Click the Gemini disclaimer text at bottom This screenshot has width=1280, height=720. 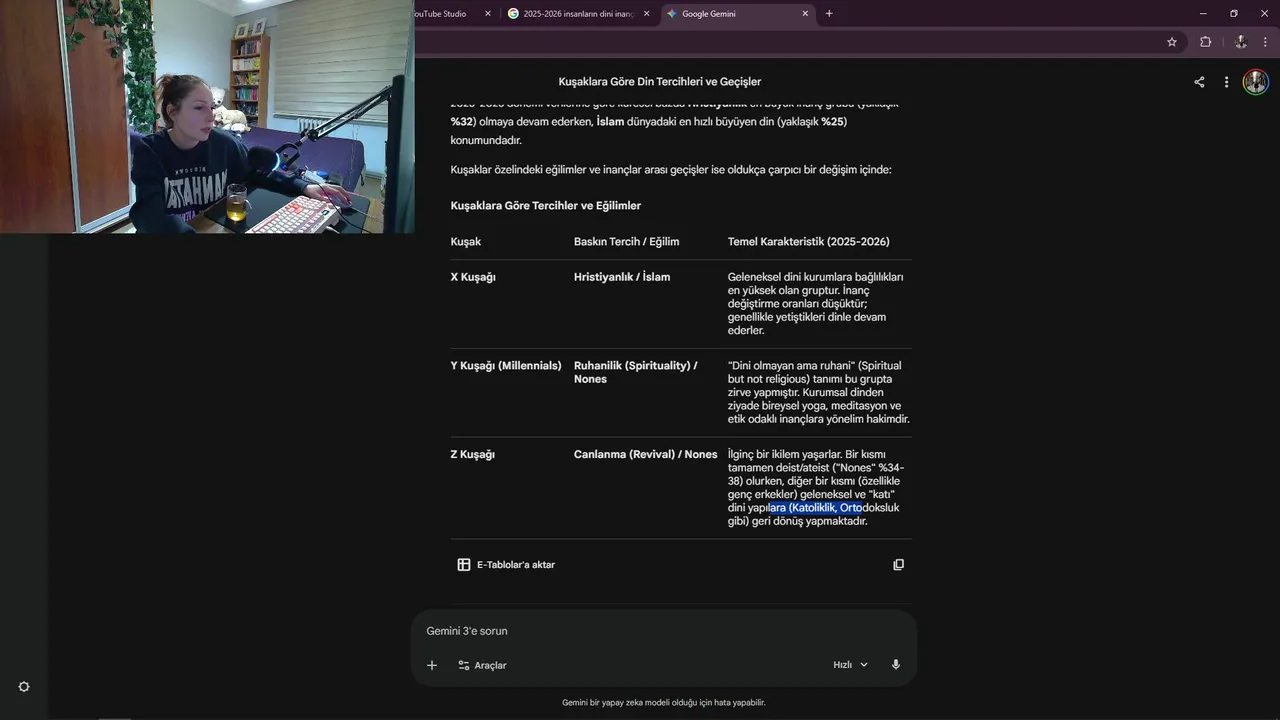pyautogui.click(x=664, y=703)
